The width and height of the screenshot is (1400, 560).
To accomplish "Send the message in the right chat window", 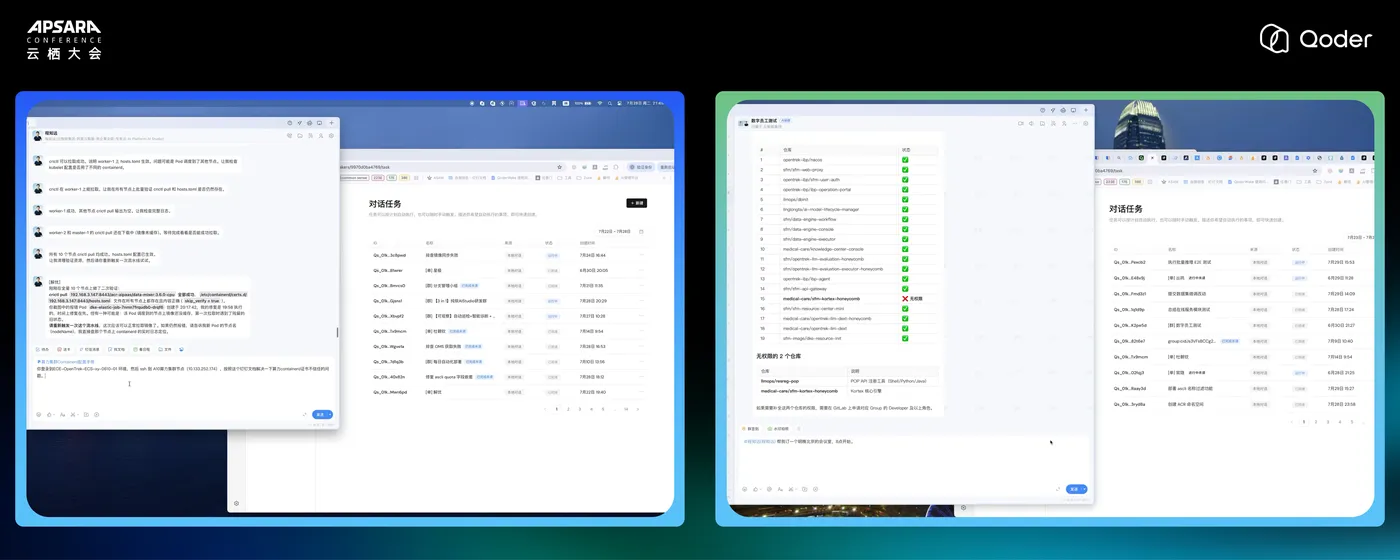I will (x=1073, y=489).
